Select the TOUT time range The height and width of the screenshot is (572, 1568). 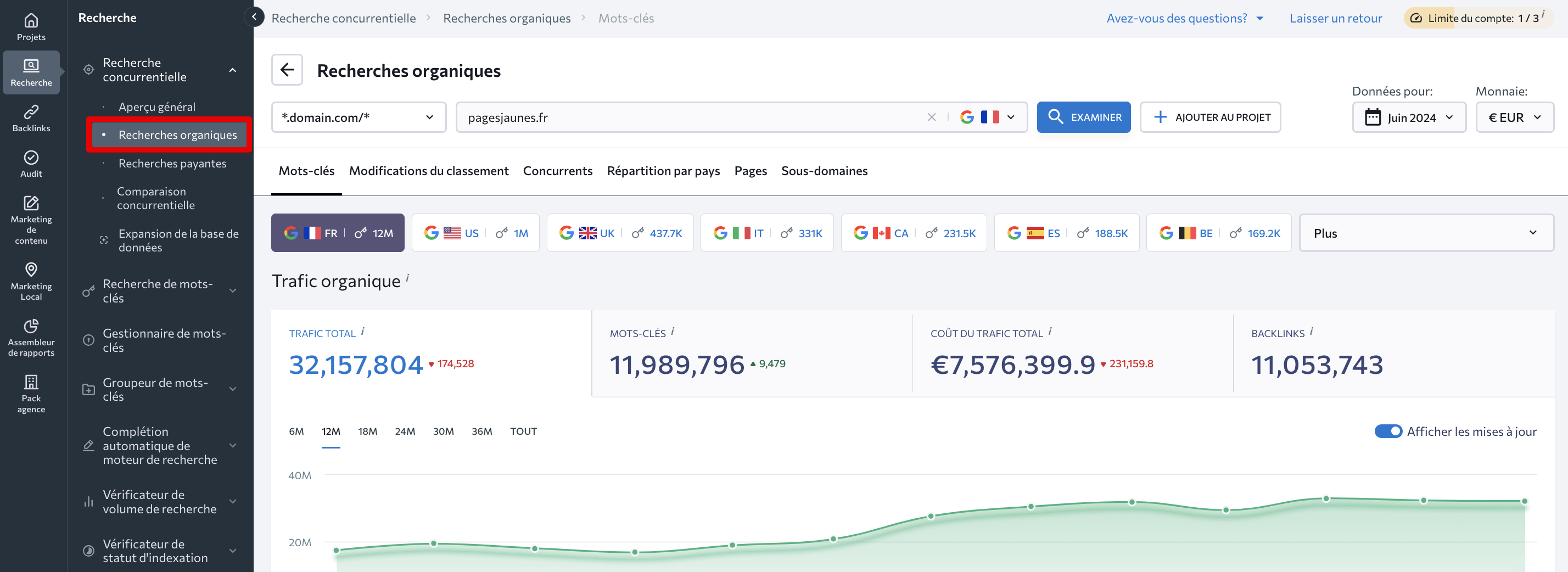tap(523, 431)
